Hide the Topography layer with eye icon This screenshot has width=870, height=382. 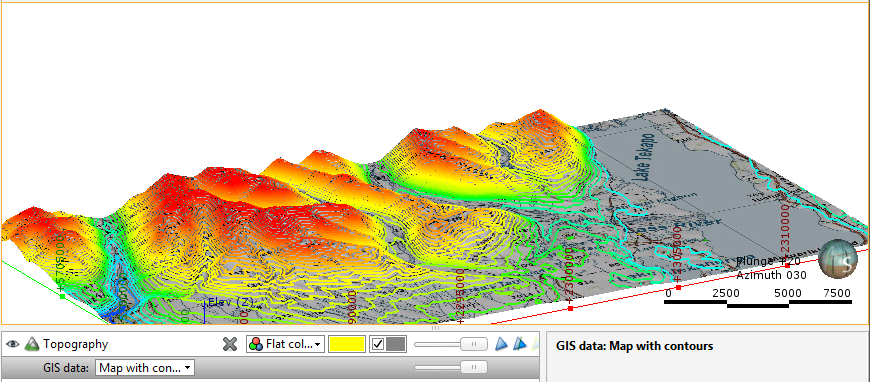pos(12,344)
